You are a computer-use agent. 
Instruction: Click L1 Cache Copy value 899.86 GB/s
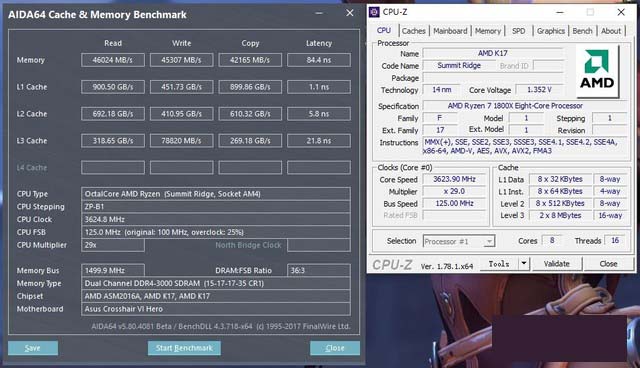250,87
